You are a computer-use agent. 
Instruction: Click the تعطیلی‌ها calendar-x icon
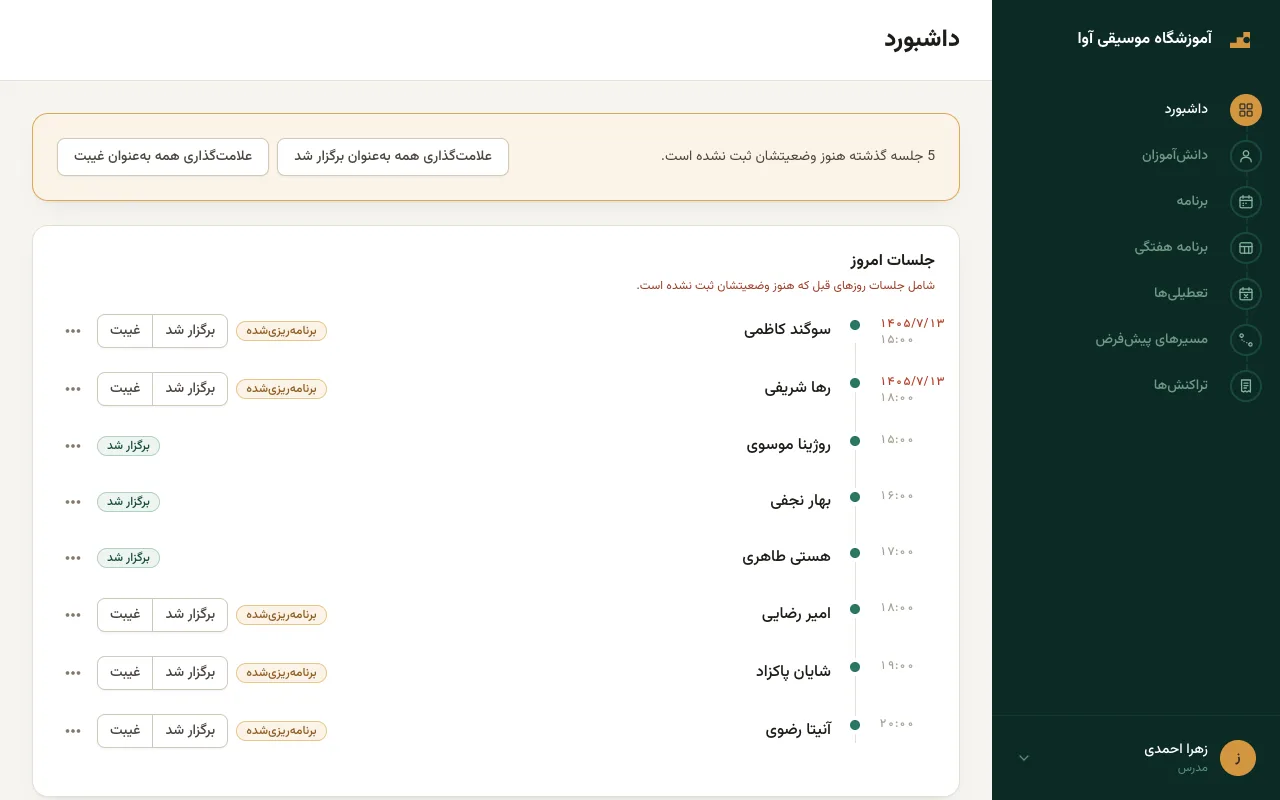click(x=1246, y=294)
